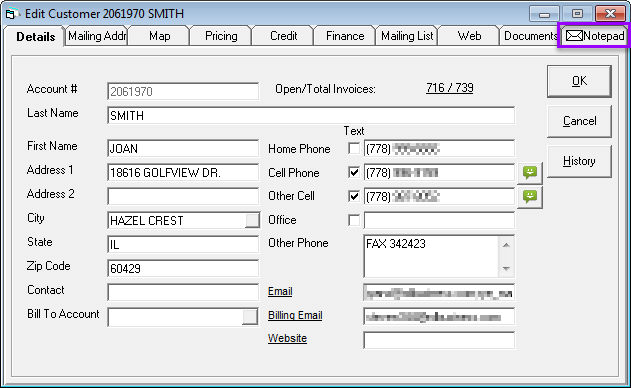Enable Text checkbox for Home Phone
631x388 pixels.
tap(354, 149)
